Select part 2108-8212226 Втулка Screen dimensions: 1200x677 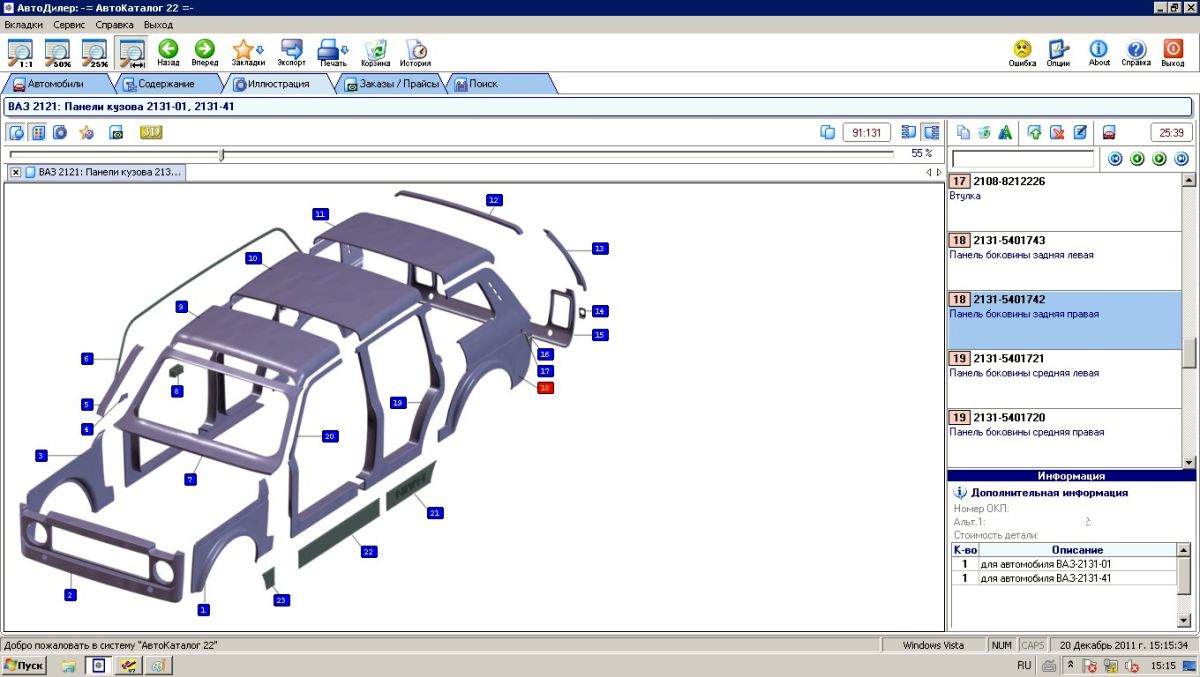[1064, 201]
